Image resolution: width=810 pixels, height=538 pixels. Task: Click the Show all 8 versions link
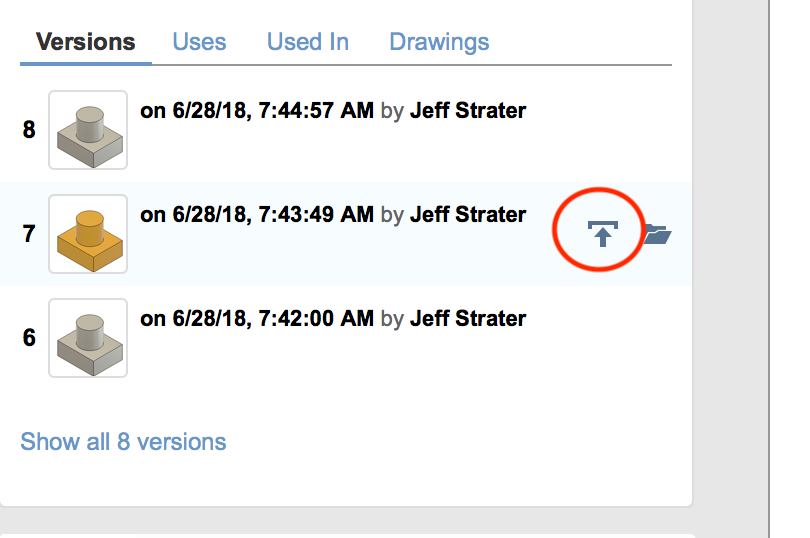click(x=123, y=442)
